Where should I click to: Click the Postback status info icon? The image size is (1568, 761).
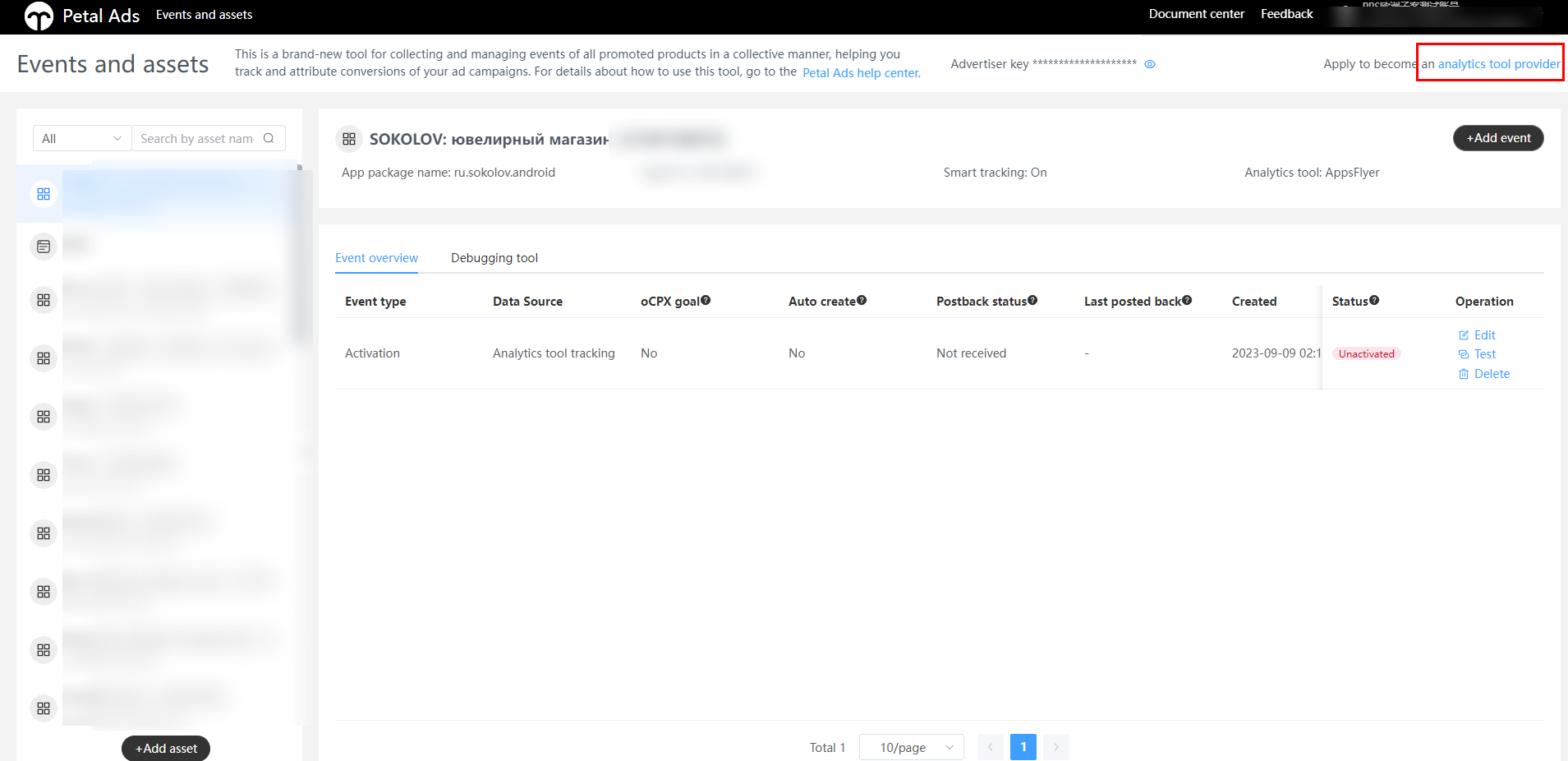(x=1032, y=299)
